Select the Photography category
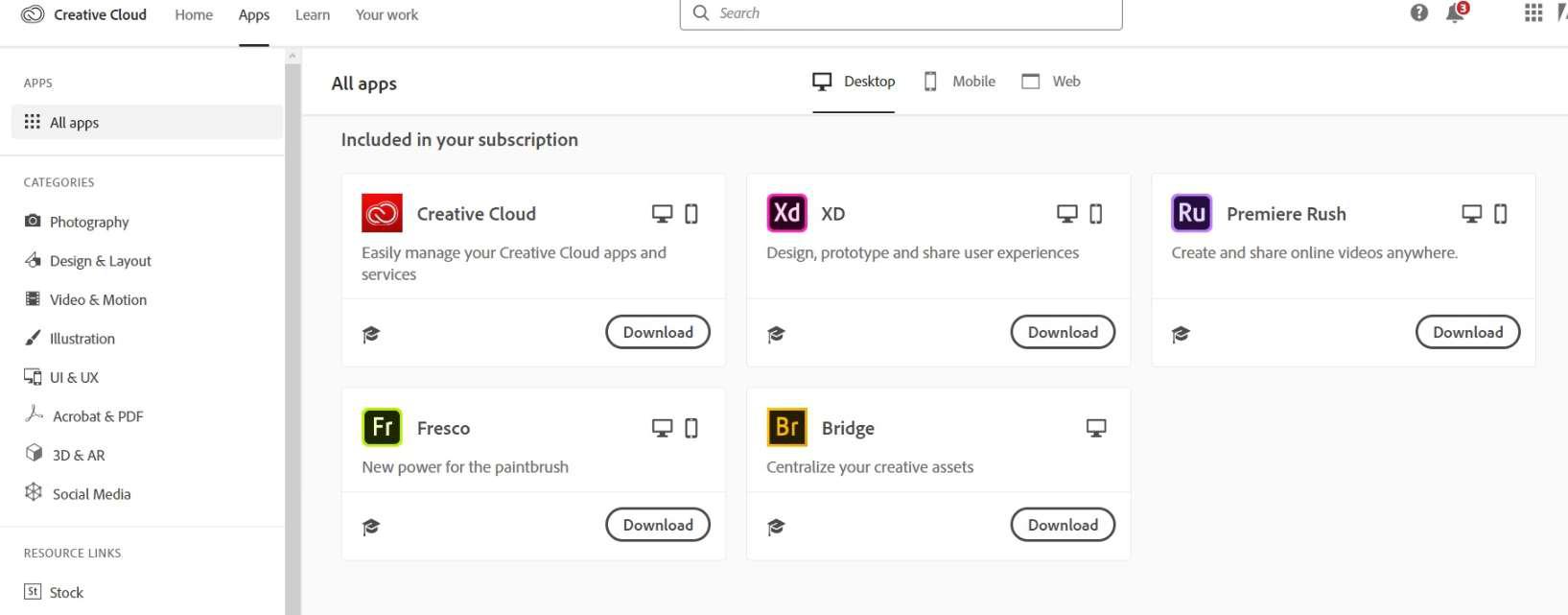Screen dimensions: 1568x615 tap(88, 222)
